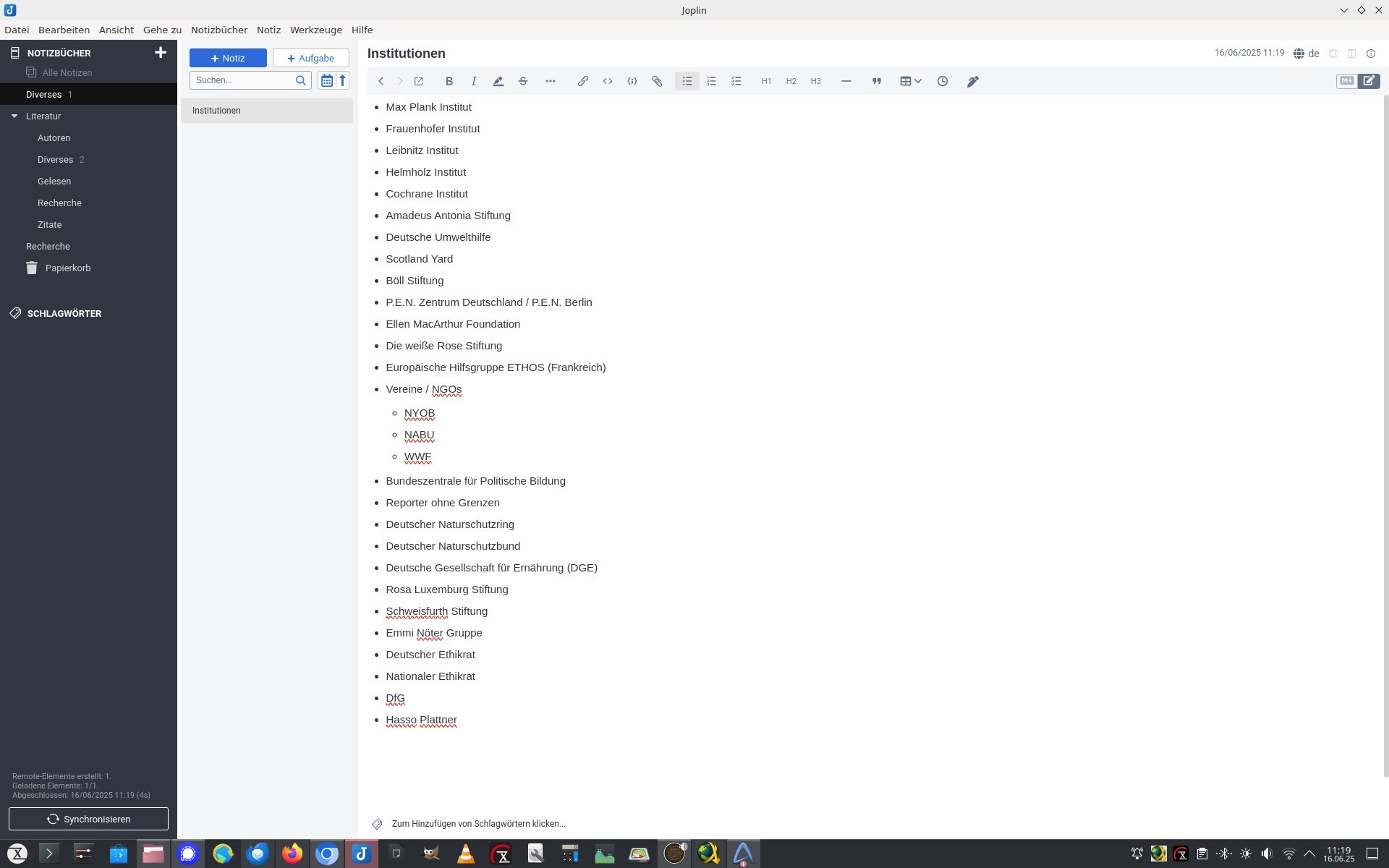Add a new notebook with plus icon
Screen dimensions: 1389x868
[x=161, y=52]
